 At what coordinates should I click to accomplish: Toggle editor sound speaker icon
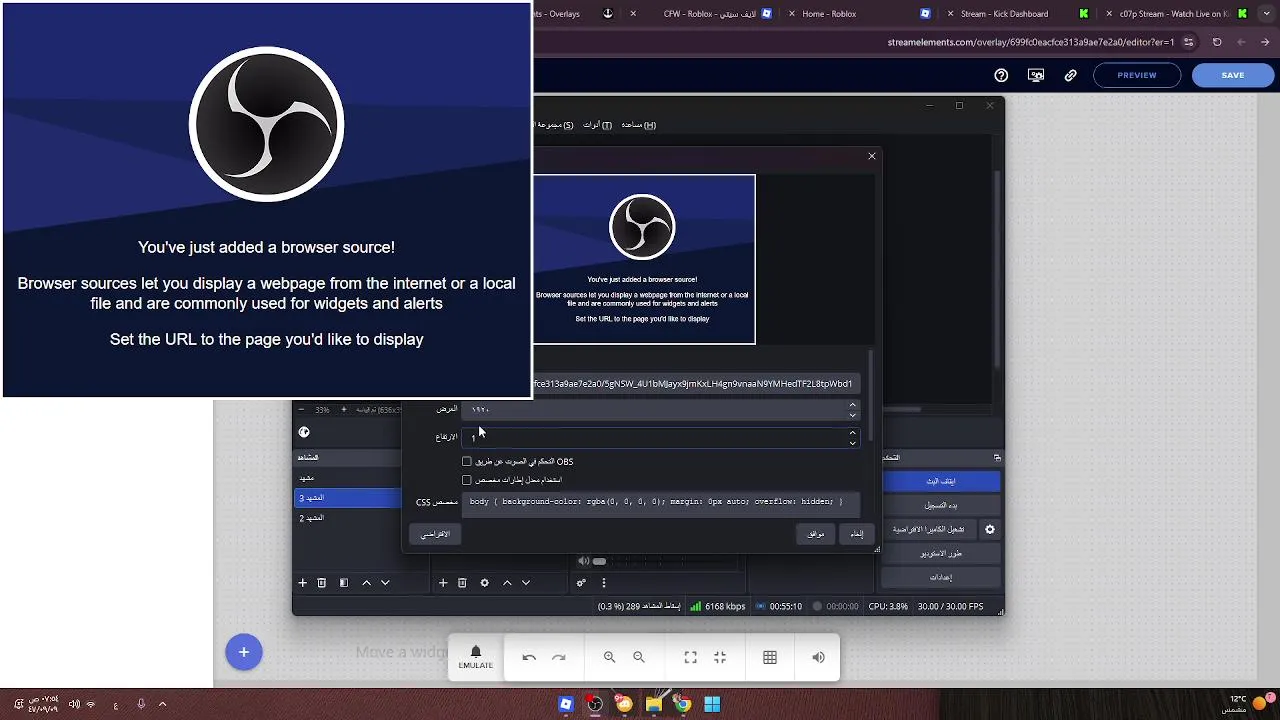tap(818, 657)
